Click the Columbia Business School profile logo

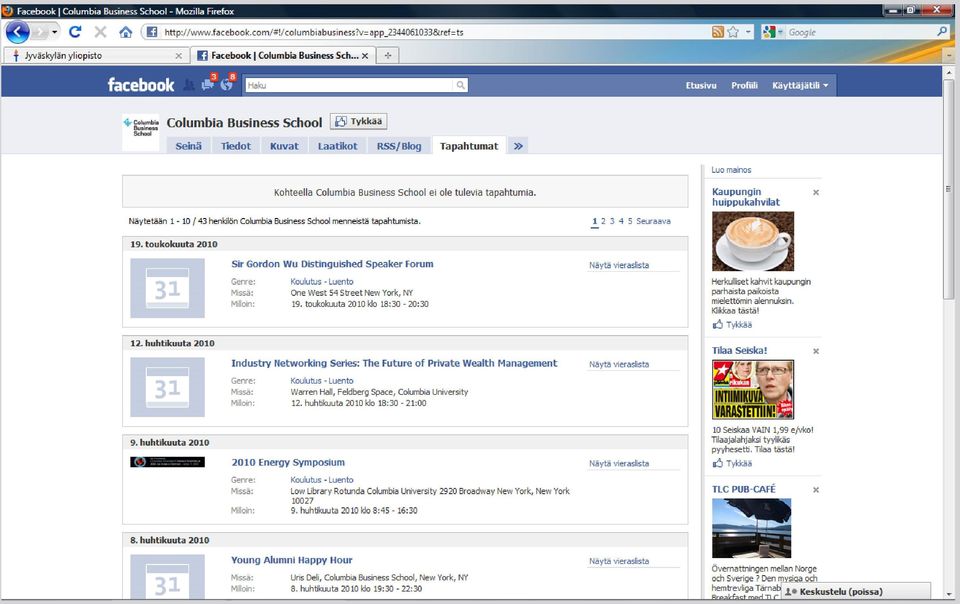141,132
